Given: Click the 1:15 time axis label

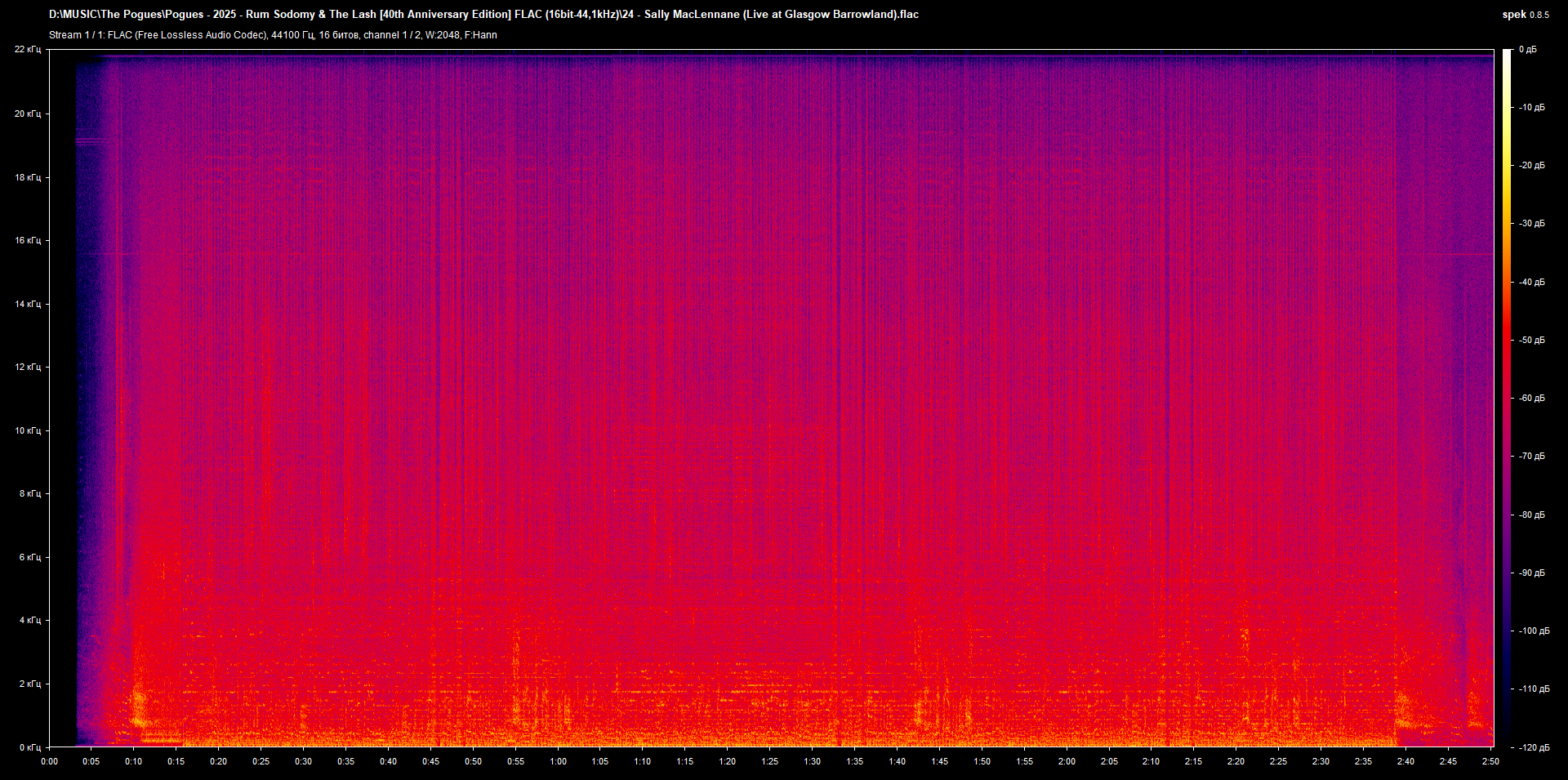Looking at the screenshot, I should pos(685,761).
